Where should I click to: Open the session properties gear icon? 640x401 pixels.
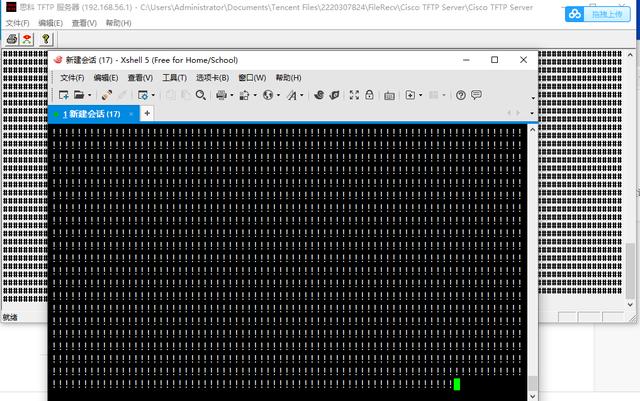pyautogui.click(x=143, y=95)
